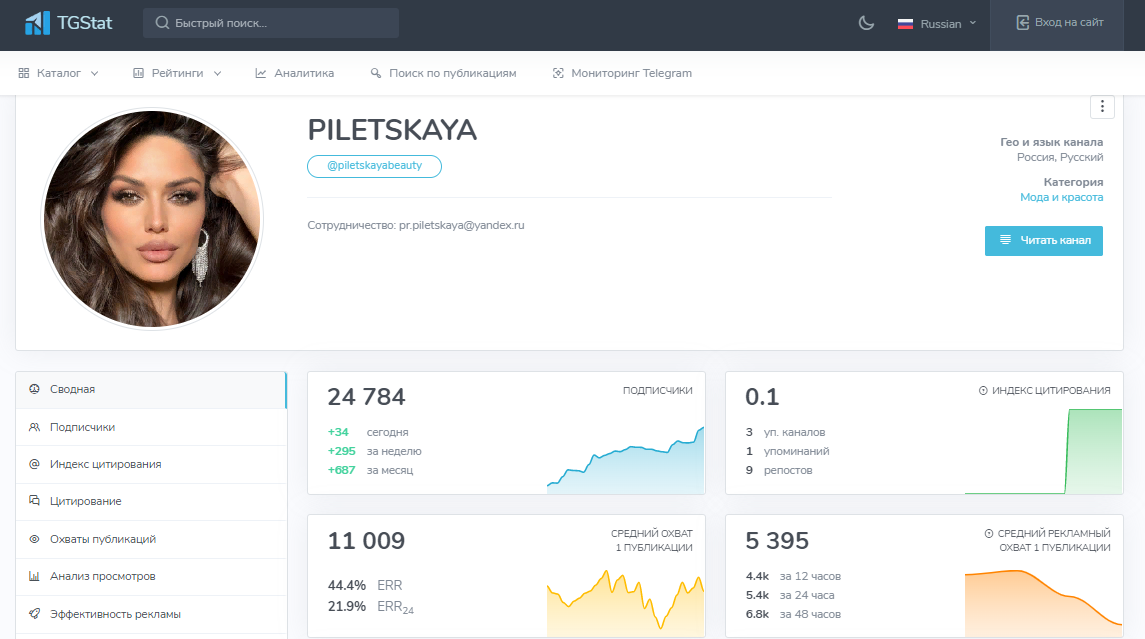Click the channel profile avatar photo
The height and width of the screenshot is (639, 1145).
tap(152, 219)
